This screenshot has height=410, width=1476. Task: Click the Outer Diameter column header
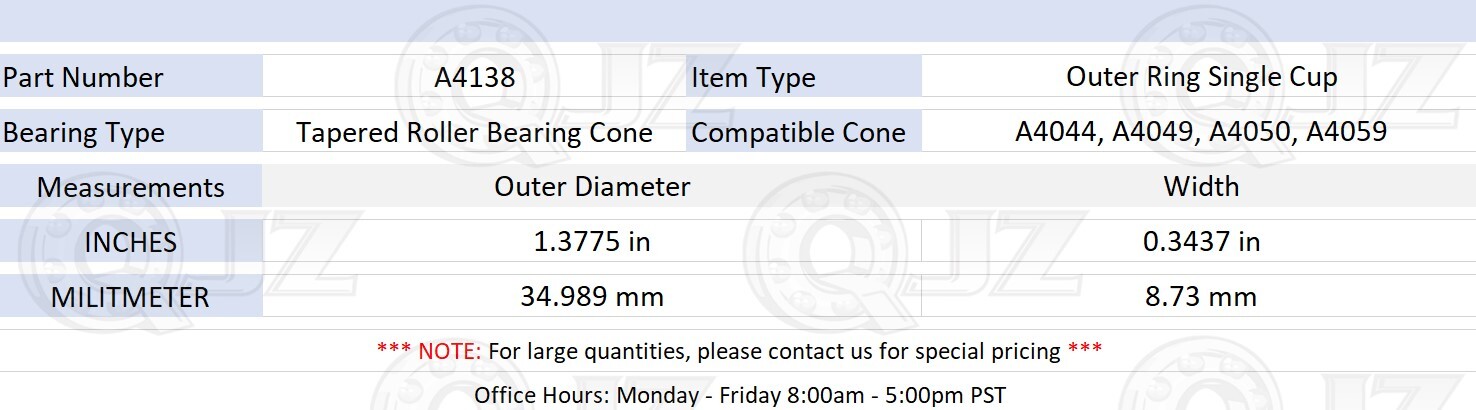tap(592, 187)
